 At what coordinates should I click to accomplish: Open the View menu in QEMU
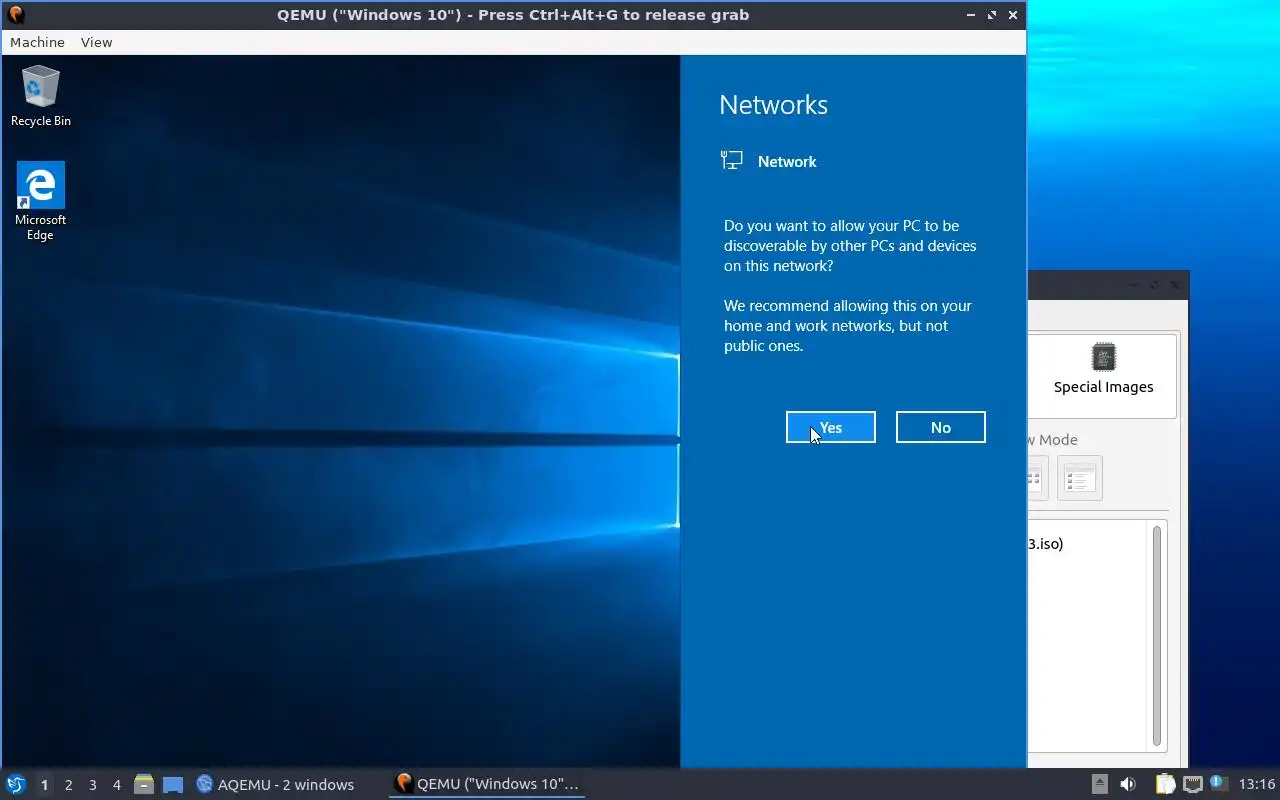point(96,42)
